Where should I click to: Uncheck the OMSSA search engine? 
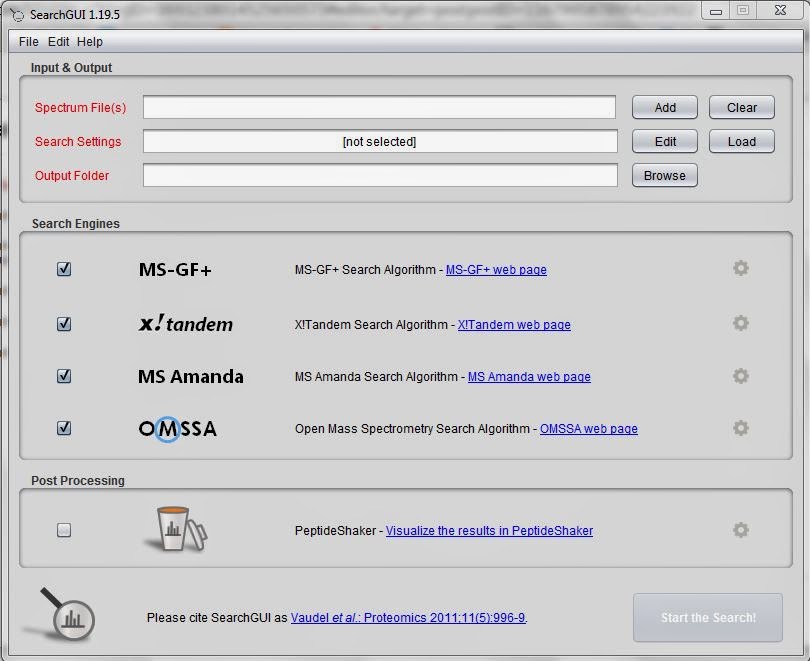(63, 427)
